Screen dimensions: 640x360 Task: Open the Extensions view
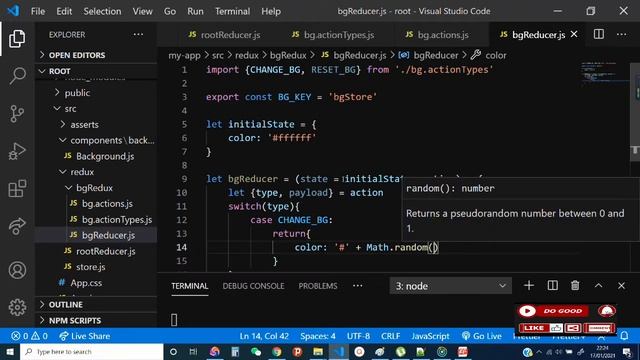(x=17, y=188)
